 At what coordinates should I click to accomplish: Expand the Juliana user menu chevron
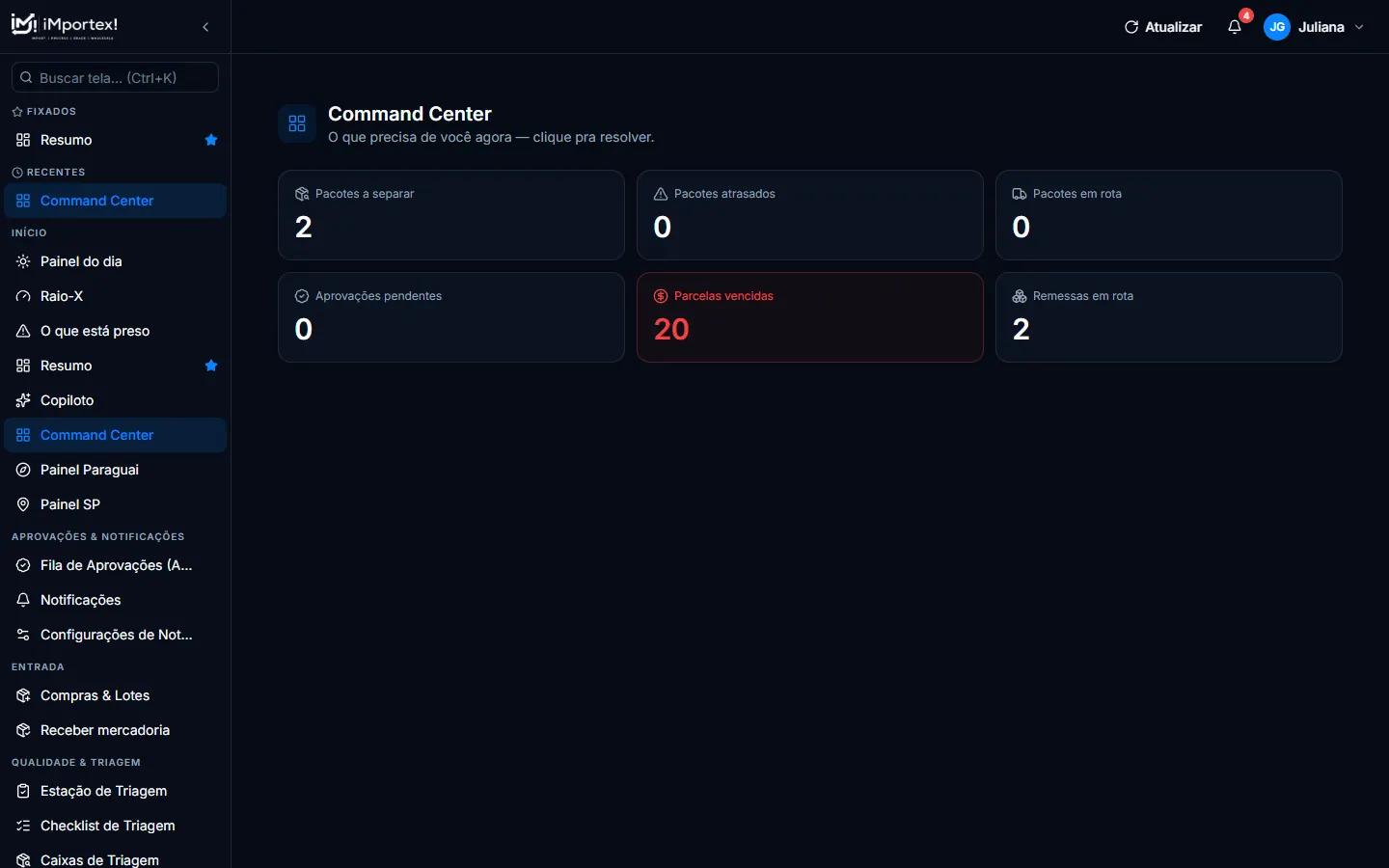1359,27
